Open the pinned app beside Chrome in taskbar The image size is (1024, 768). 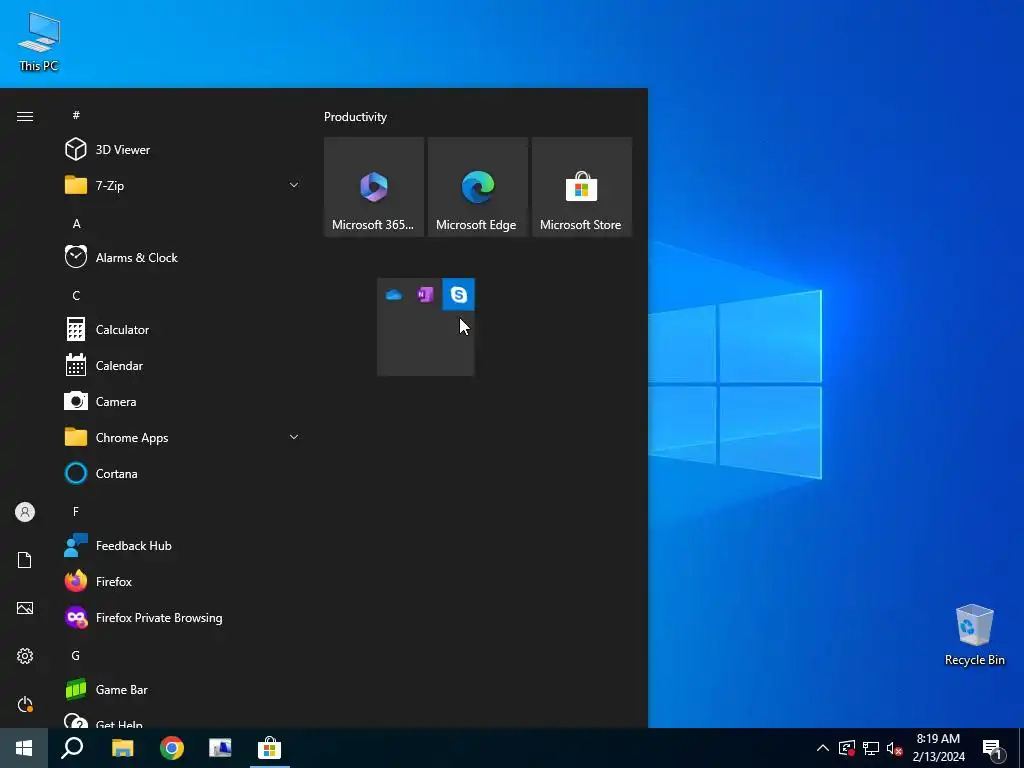(220, 748)
